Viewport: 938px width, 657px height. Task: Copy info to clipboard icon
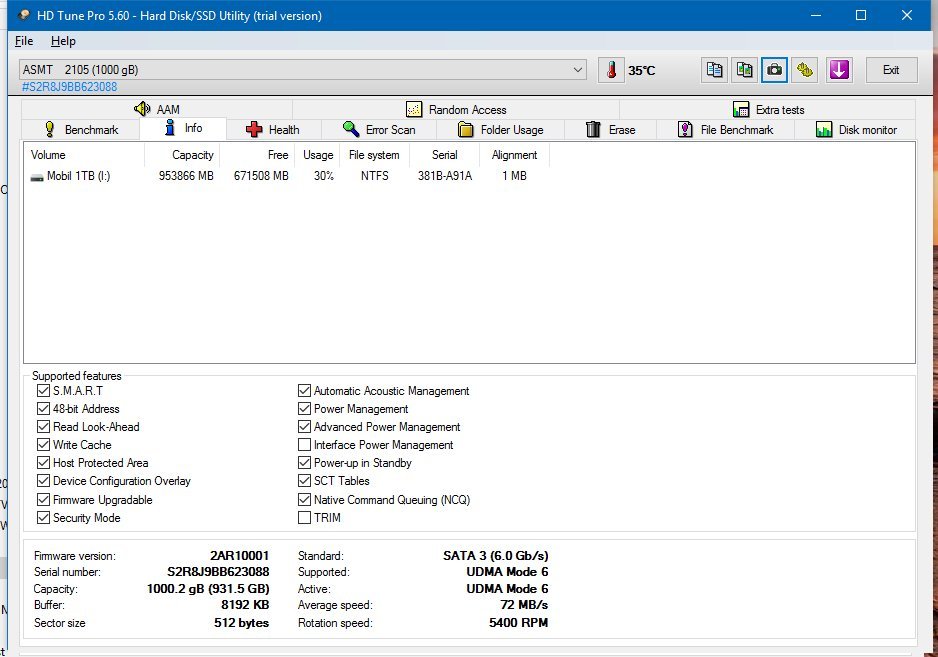point(714,70)
